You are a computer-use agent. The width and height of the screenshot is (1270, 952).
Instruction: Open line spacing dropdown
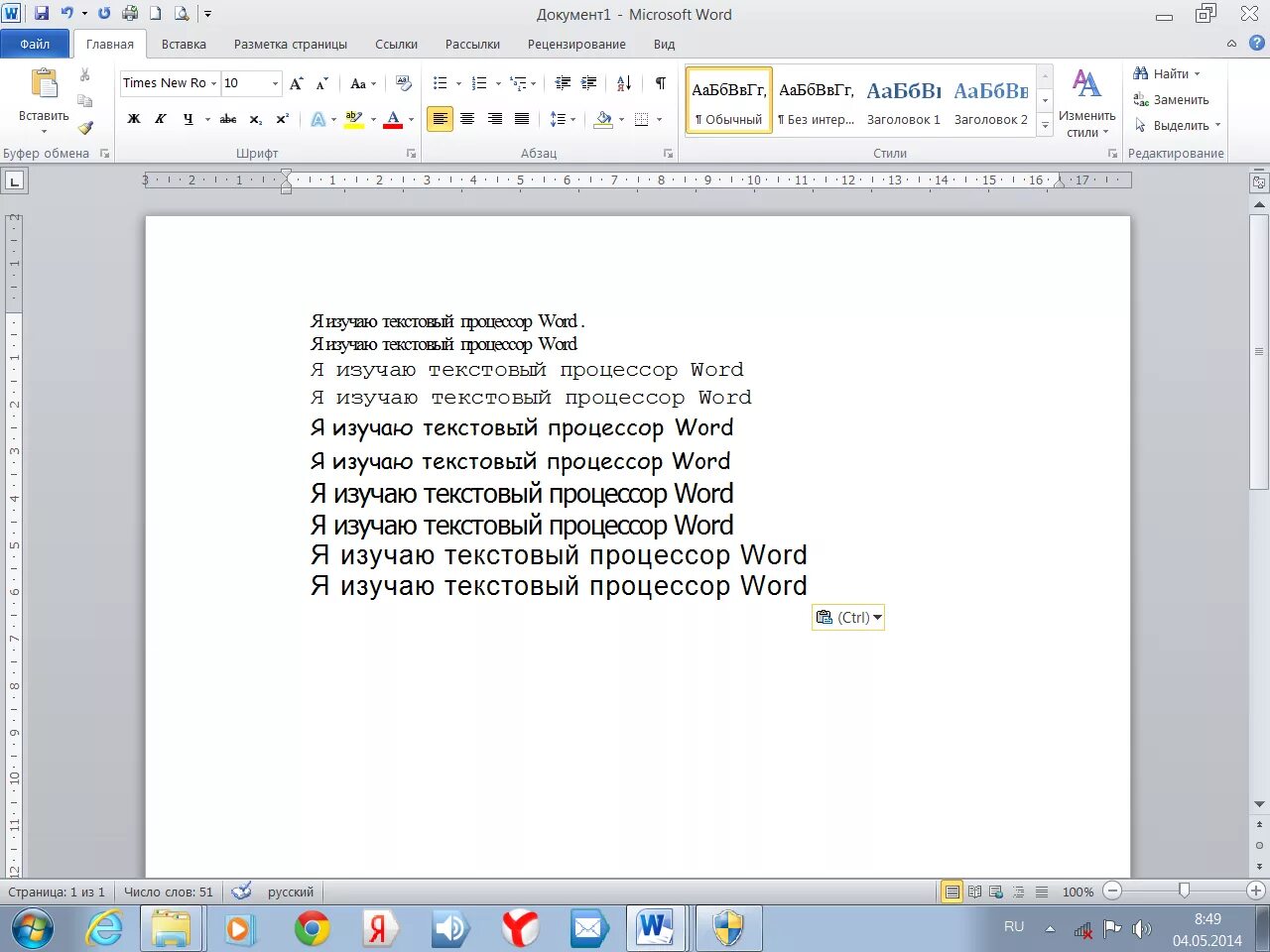coord(563,119)
